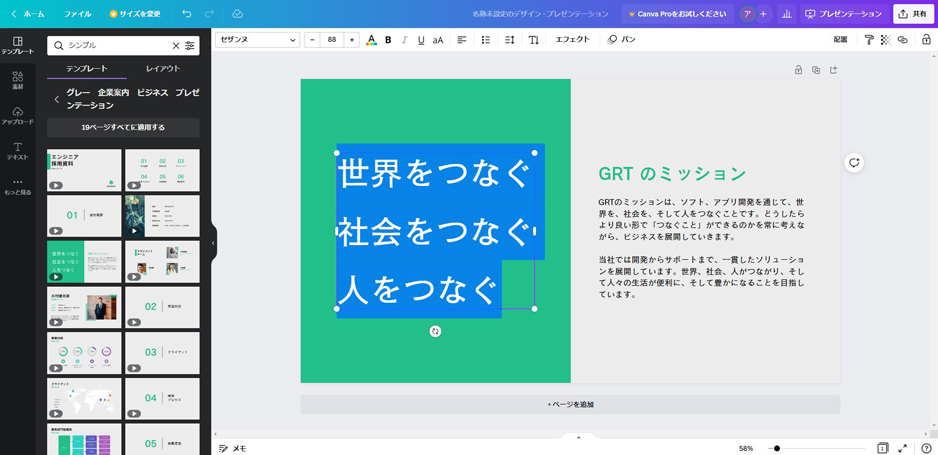
Task: Click the text alignment icon
Action: pos(462,40)
